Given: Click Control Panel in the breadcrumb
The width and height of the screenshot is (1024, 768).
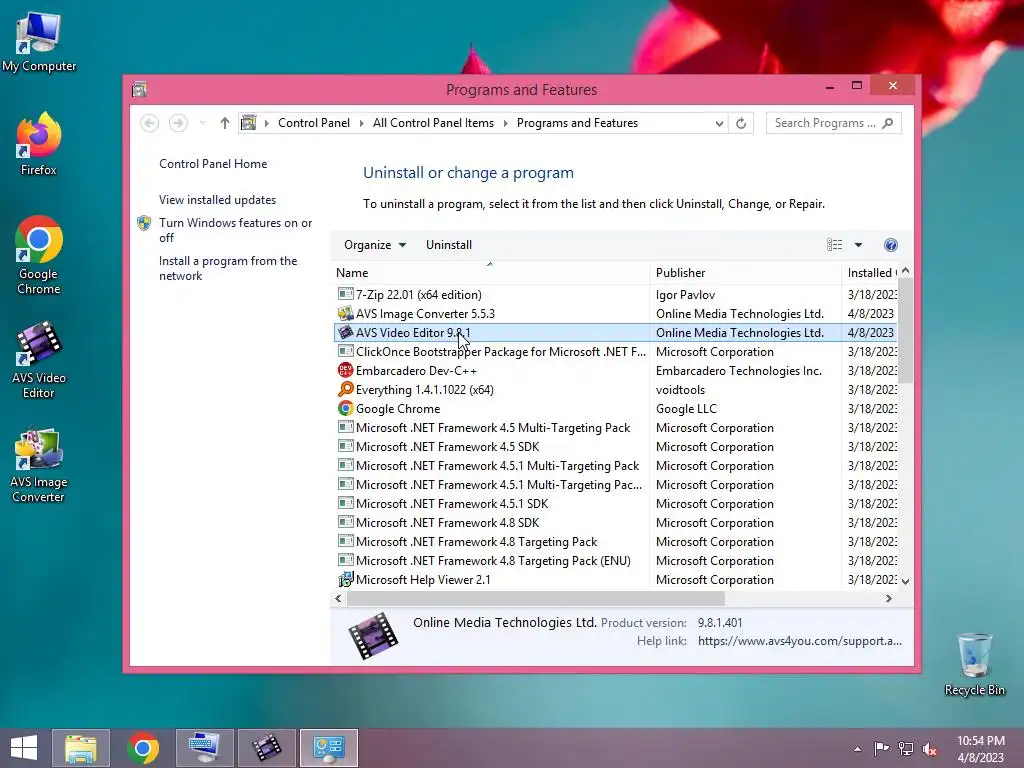Looking at the screenshot, I should pyautogui.click(x=313, y=123).
